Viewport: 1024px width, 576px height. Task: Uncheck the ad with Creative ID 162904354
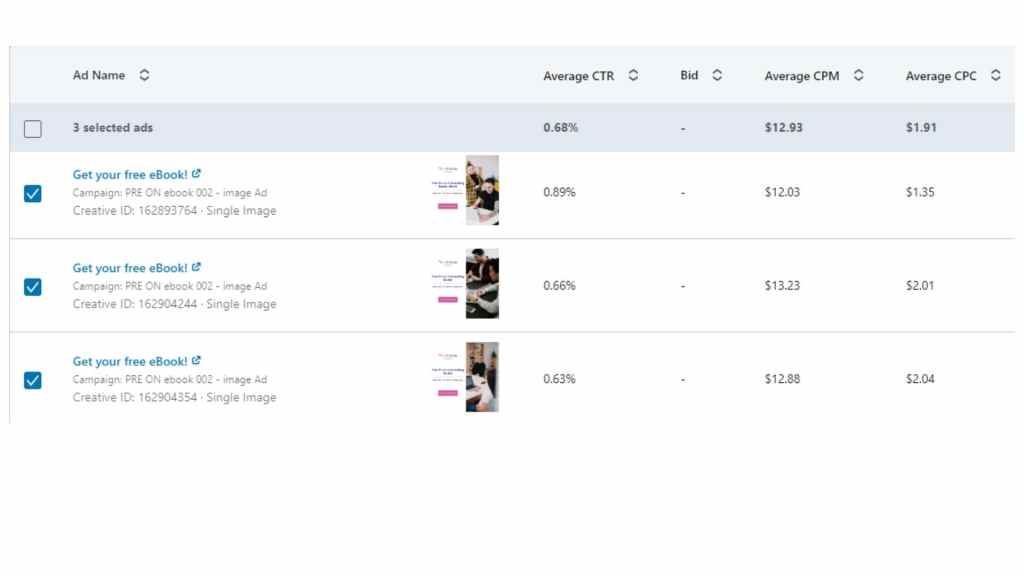click(x=33, y=380)
